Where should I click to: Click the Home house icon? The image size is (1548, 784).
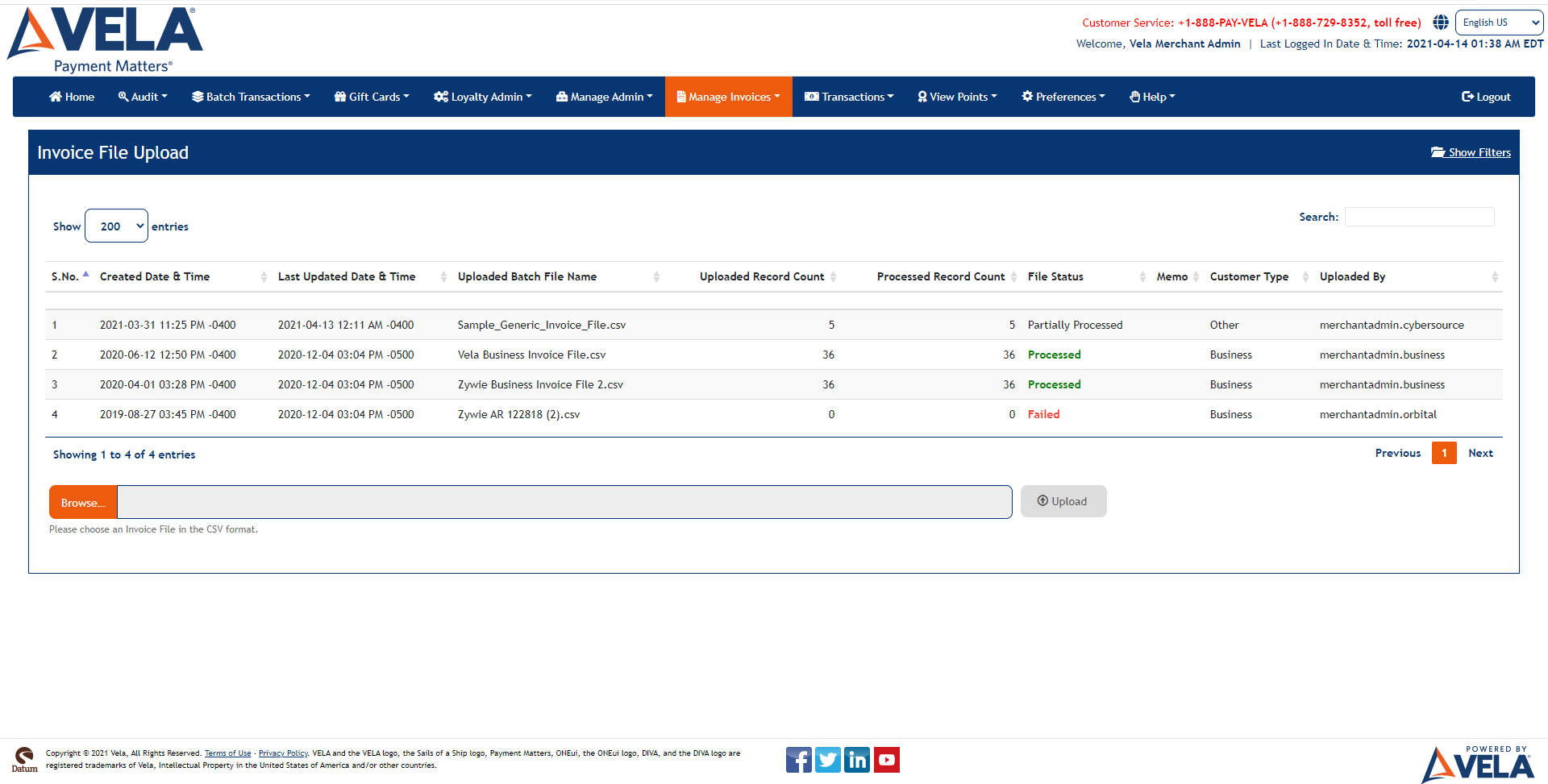coord(56,97)
